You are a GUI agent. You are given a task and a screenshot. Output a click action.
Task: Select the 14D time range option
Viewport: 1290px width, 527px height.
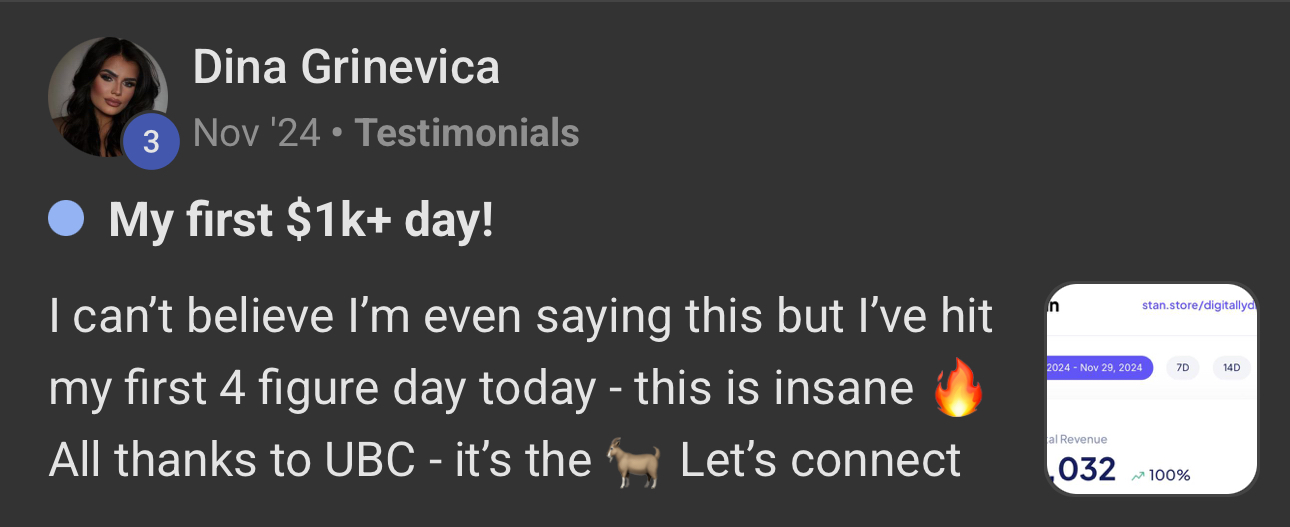coord(1232,368)
